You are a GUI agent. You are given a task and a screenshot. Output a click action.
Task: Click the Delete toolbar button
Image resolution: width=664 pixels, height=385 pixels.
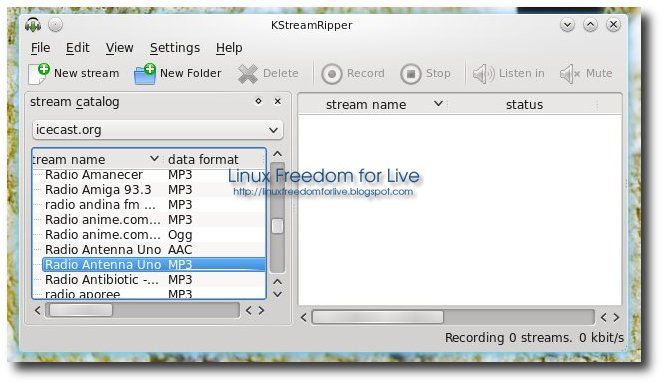(x=268, y=74)
